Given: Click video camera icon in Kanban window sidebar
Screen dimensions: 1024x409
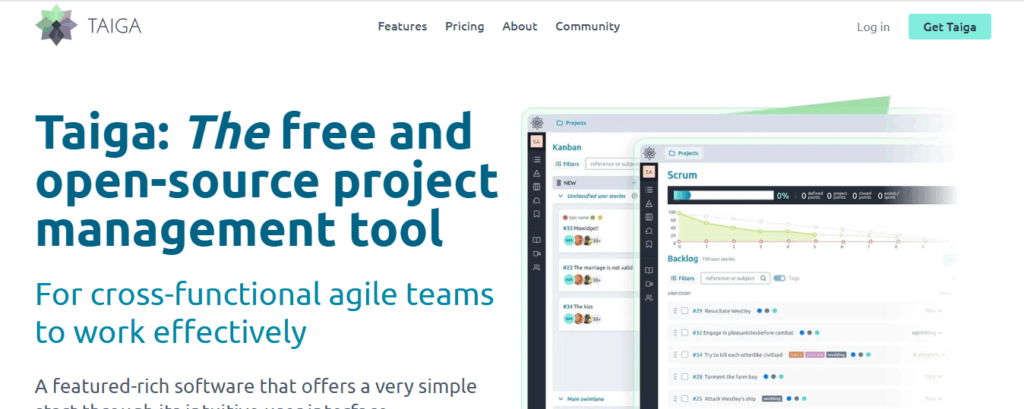Looking at the screenshot, I should click(x=536, y=254).
